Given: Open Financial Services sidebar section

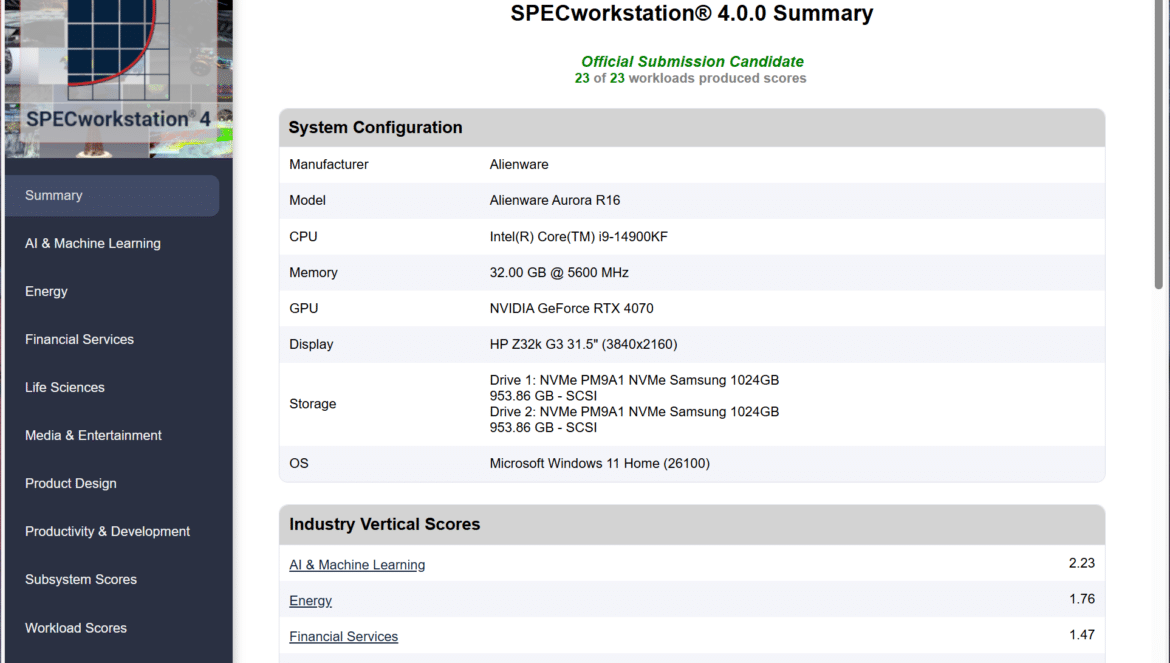Looking at the screenshot, I should tap(79, 339).
